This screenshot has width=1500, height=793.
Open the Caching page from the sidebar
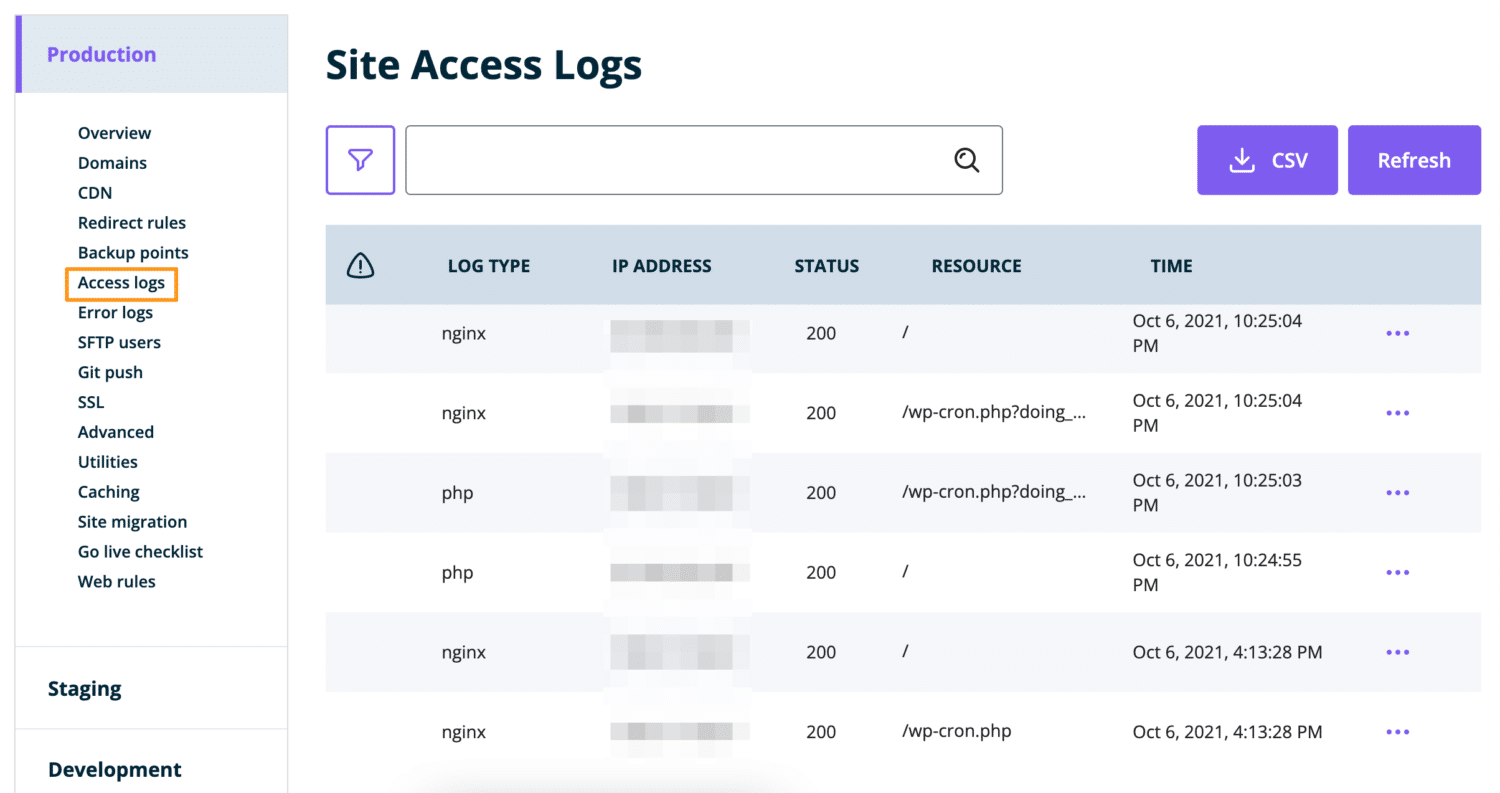[108, 491]
